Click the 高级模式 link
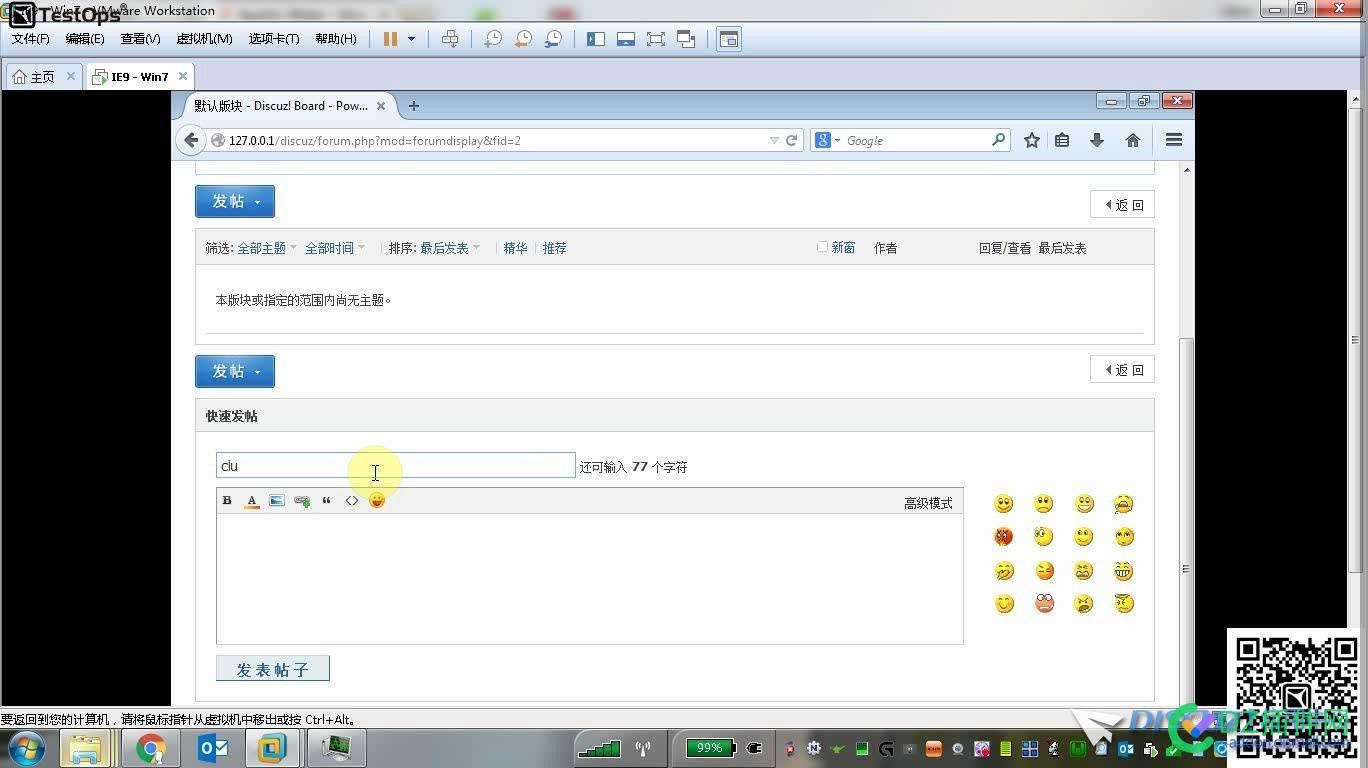 tap(928, 503)
